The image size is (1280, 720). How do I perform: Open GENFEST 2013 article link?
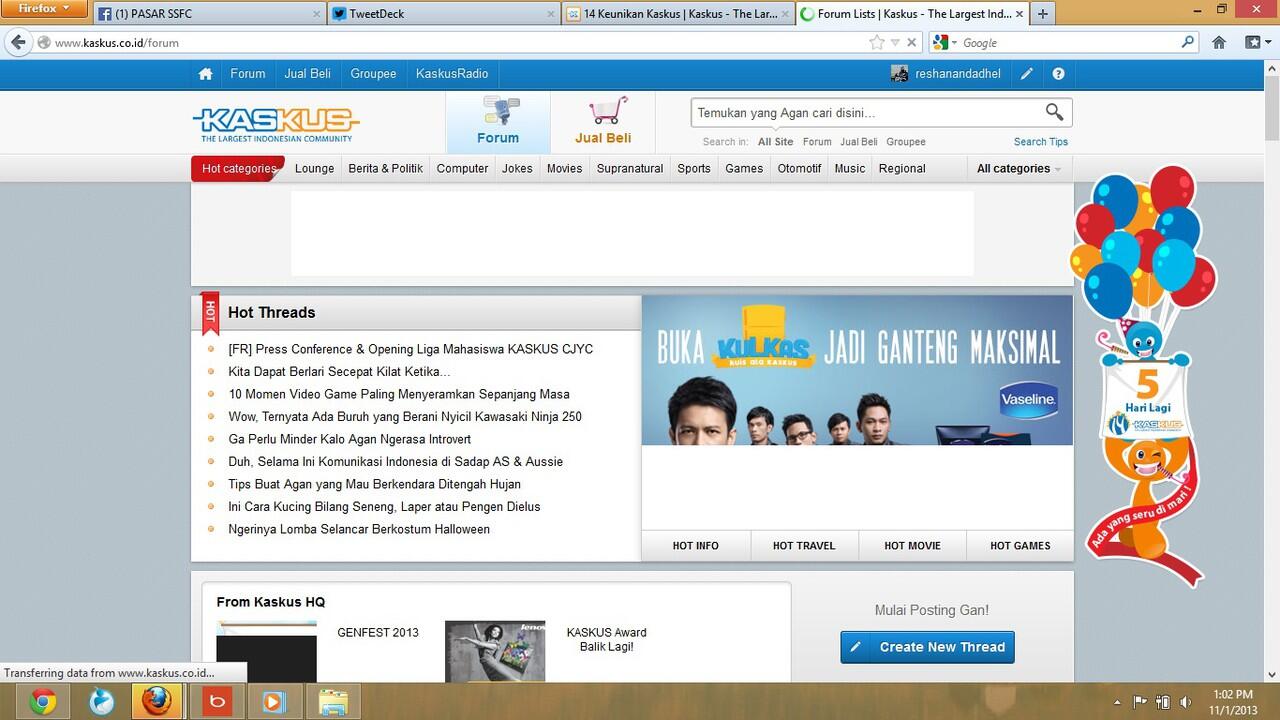(378, 632)
